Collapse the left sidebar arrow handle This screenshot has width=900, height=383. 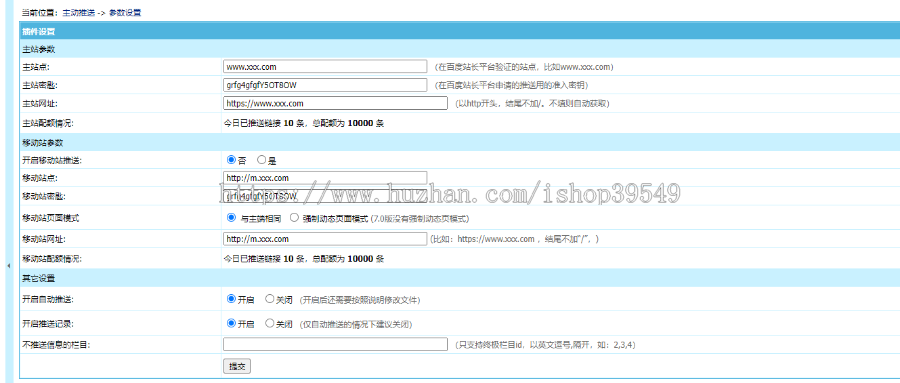tap(9, 266)
